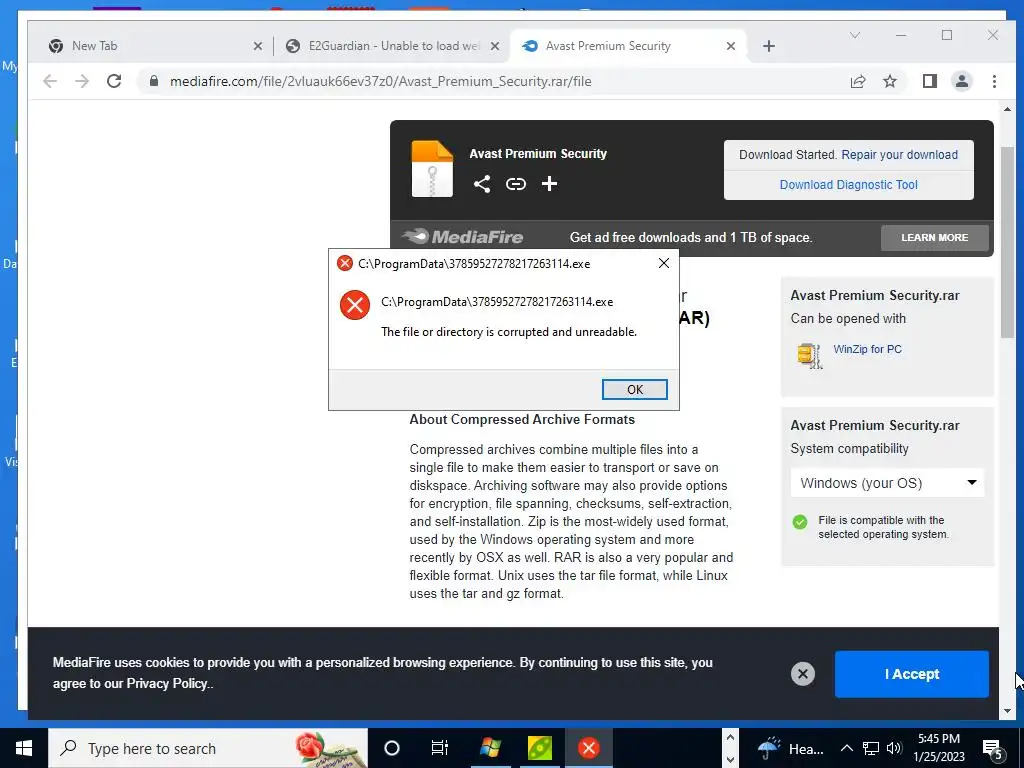Image resolution: width=1024 pixels, height=768 pixels.
Task: Copy link to the file
Action: [x=516, y=184]
